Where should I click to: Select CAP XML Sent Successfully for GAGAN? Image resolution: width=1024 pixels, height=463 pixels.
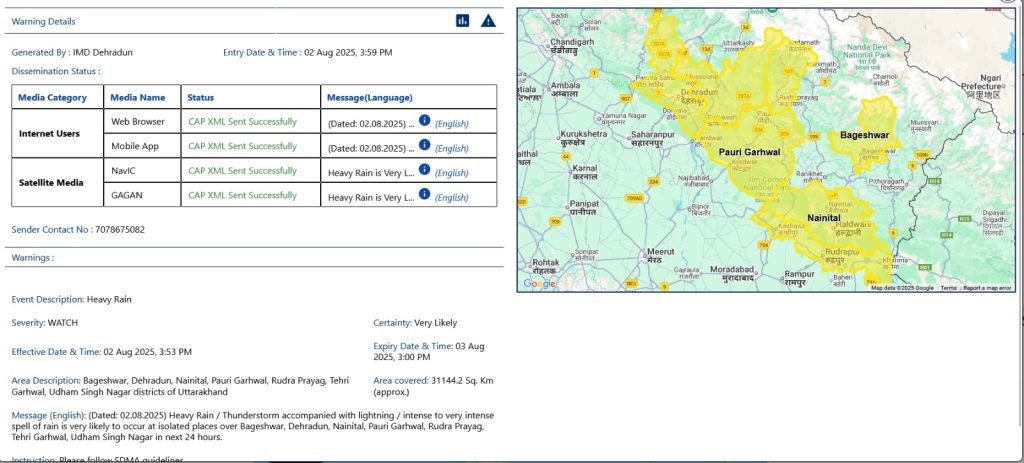pyautogui.click(x=242, y=195)
